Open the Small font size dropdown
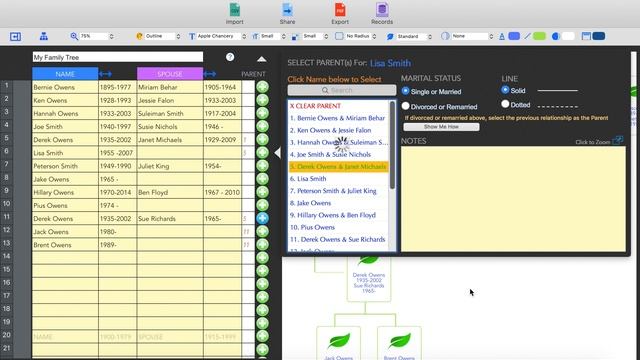Viewport: 640px width, 360px height. click(273, 36)
